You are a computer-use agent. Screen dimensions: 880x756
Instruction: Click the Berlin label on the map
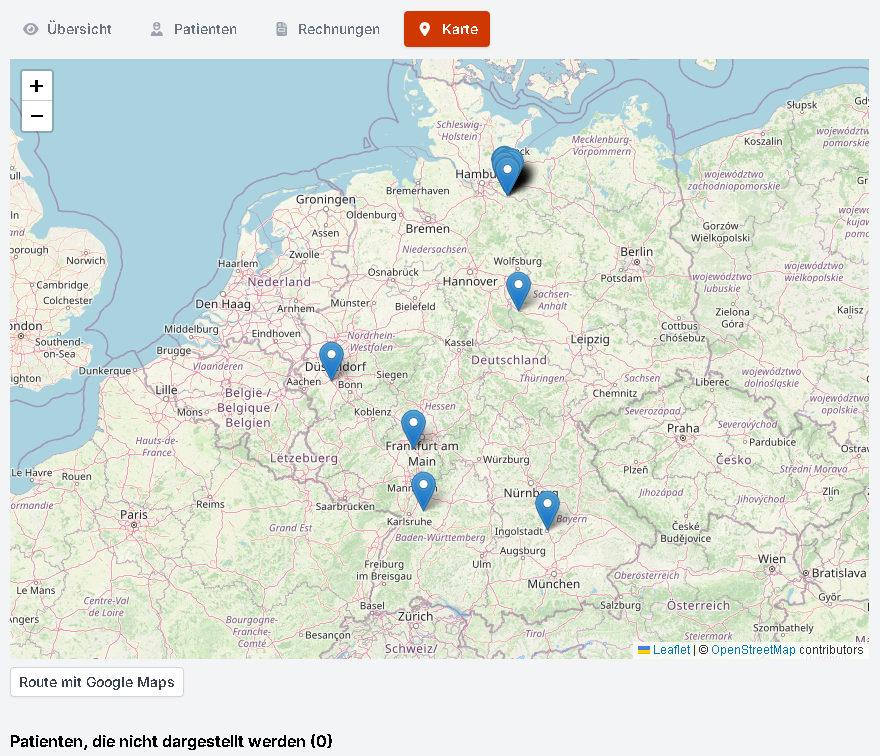(x=636, y=251)
